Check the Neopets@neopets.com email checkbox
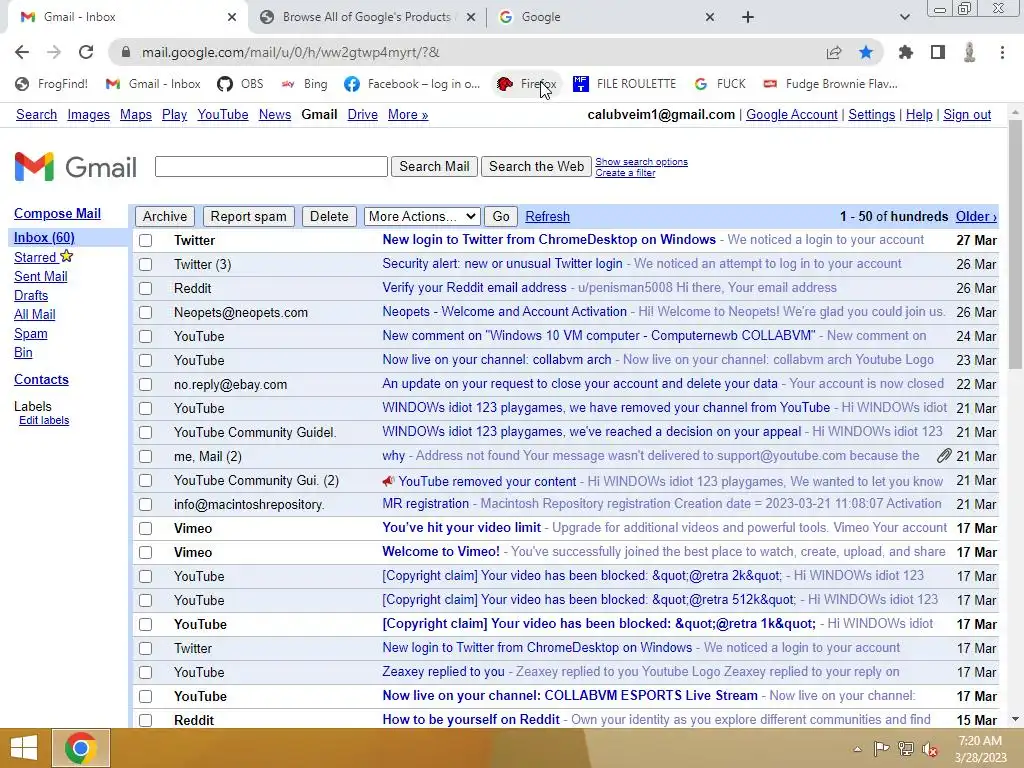This screenshot has width=1024, height=768. click(x=146, y=312)
